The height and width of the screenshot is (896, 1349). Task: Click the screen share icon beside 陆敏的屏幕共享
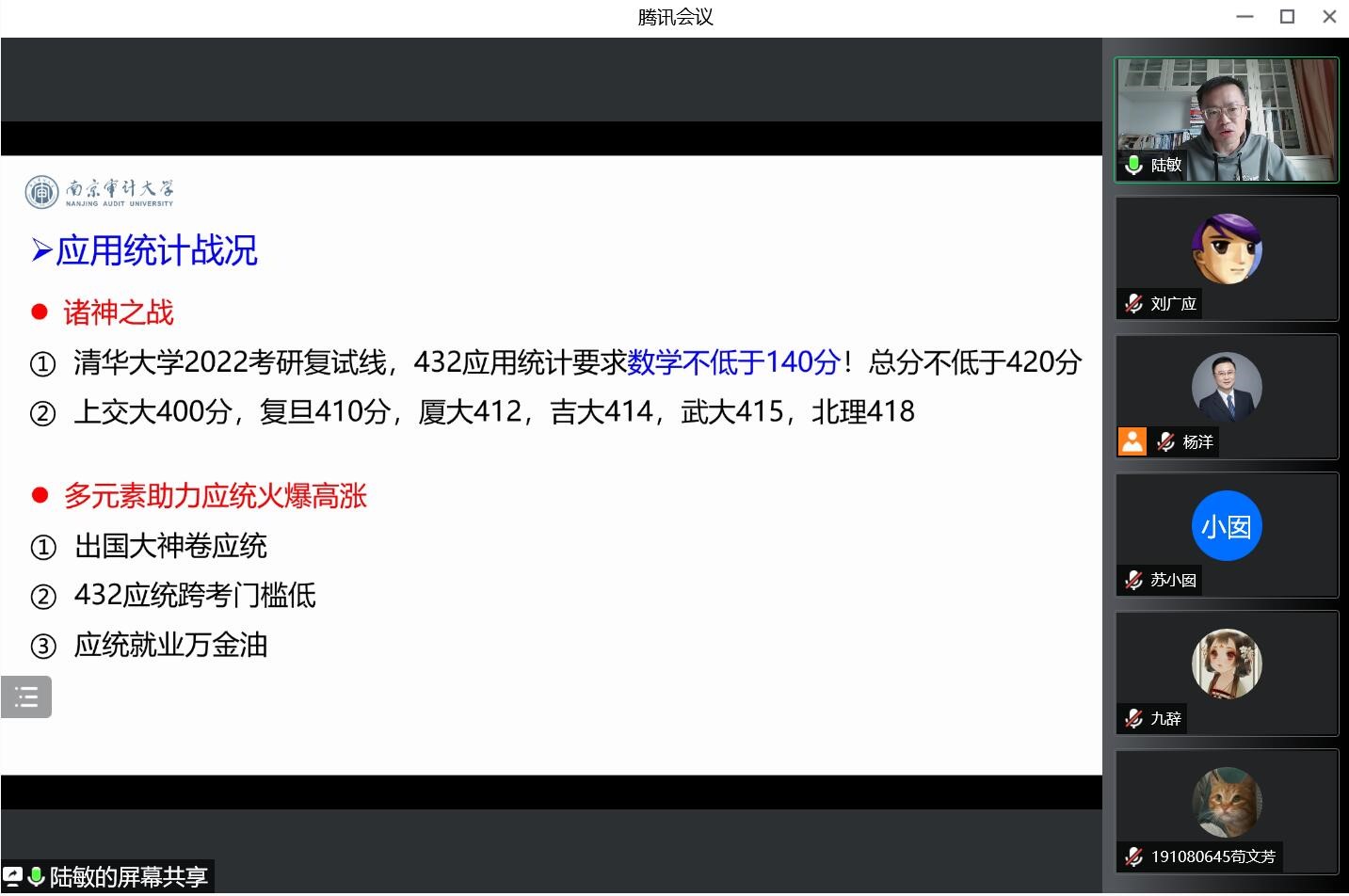(x=12, y=876)
